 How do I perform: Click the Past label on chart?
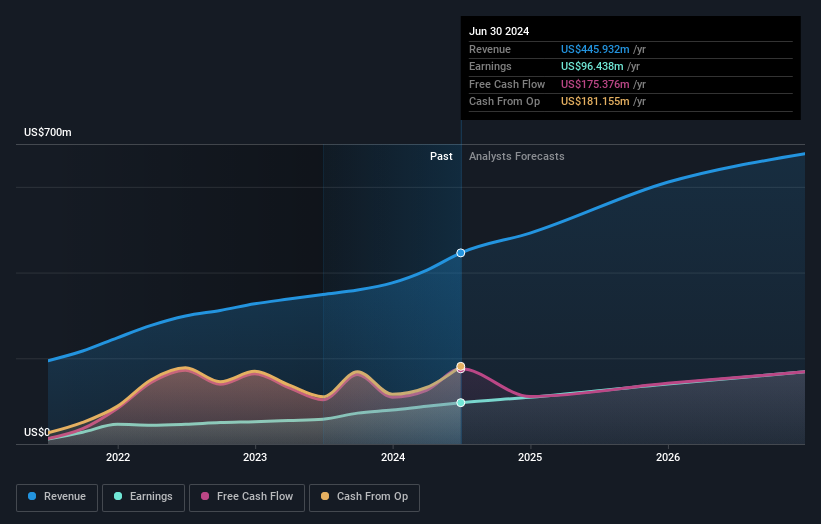441,157
